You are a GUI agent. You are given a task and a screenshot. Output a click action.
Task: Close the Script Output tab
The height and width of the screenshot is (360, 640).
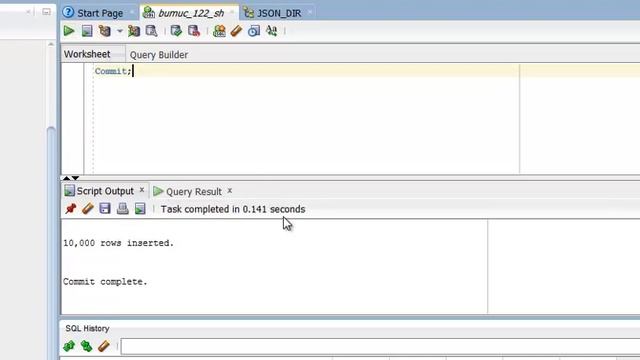tap(142, 190)
